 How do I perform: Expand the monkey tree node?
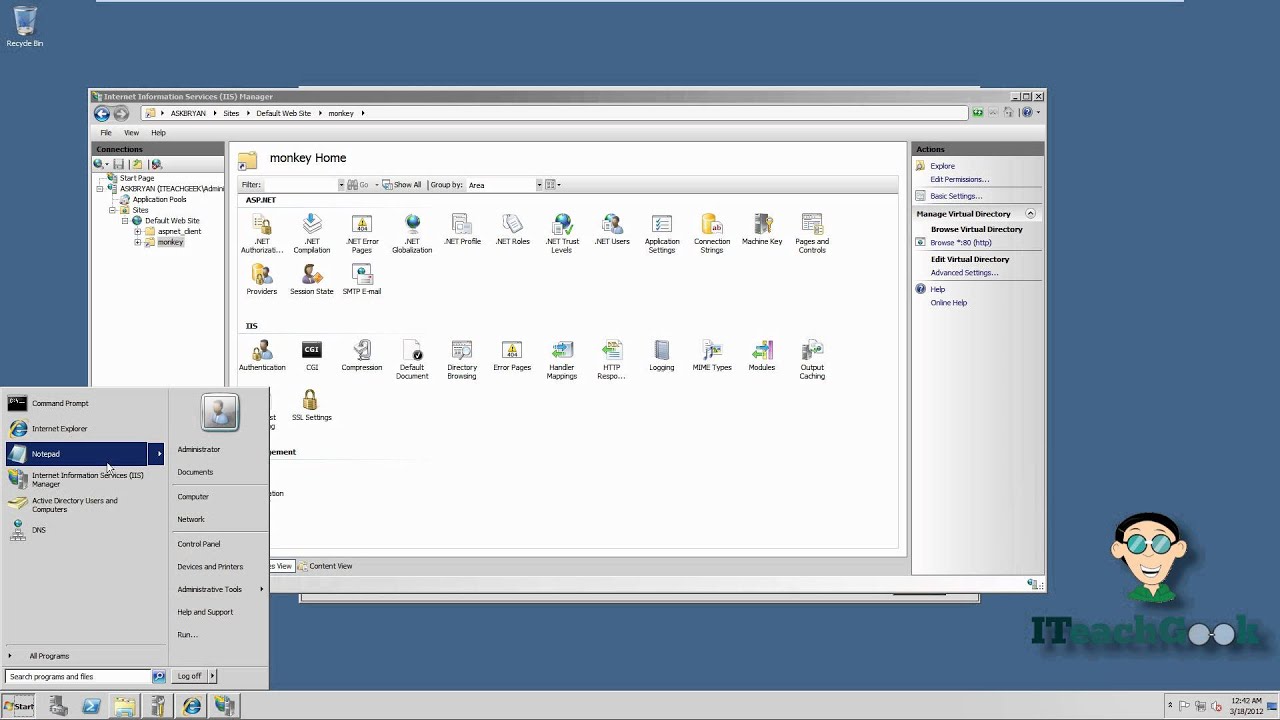pos(138,242)
